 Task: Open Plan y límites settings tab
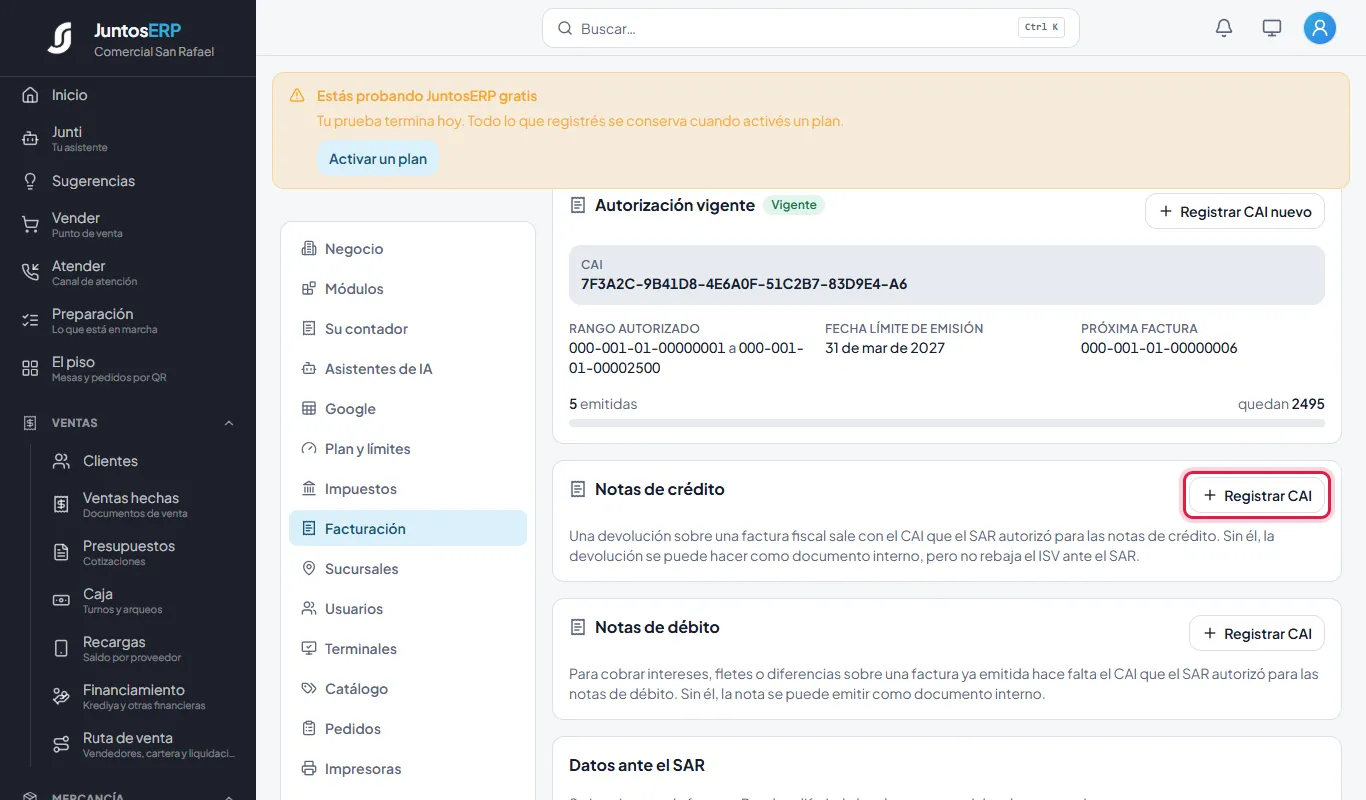click(x=408, y=449)
